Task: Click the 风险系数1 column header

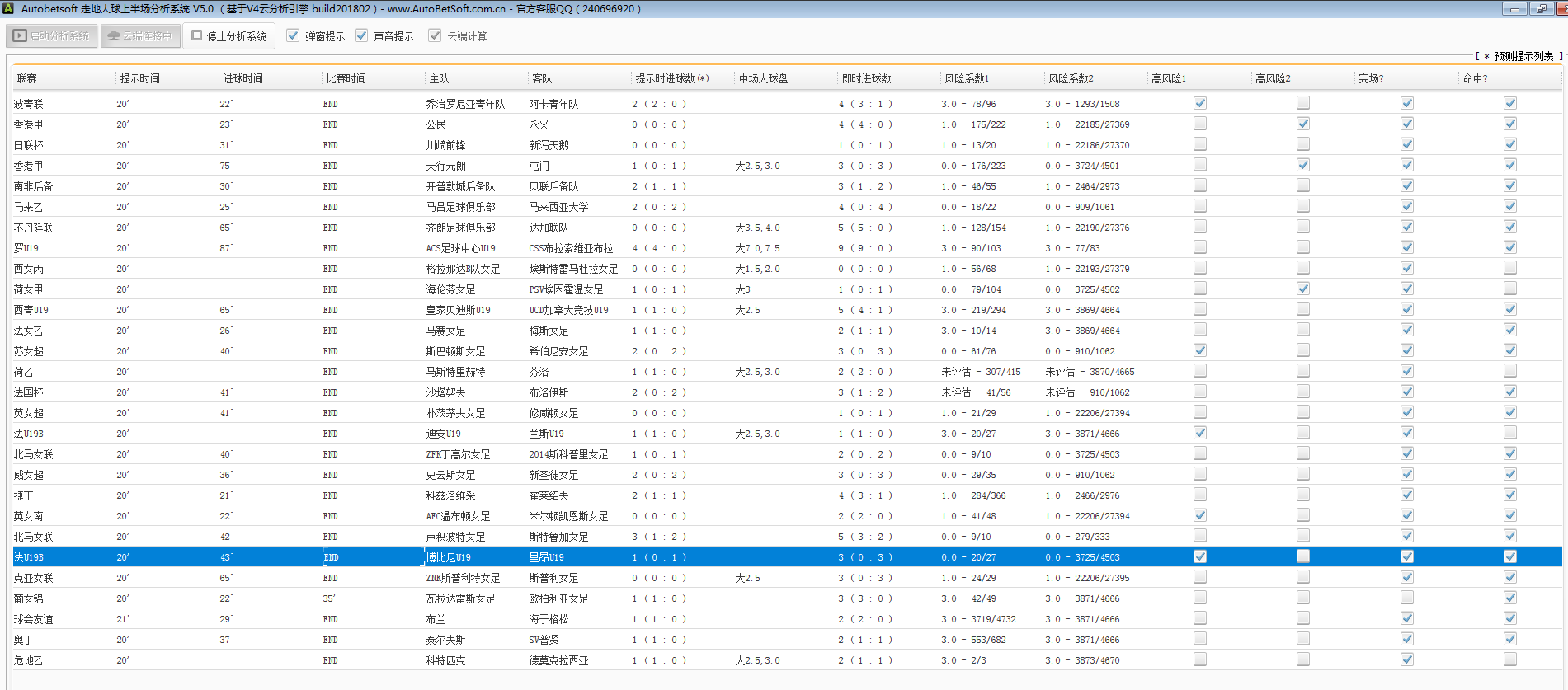Action: 967,78
